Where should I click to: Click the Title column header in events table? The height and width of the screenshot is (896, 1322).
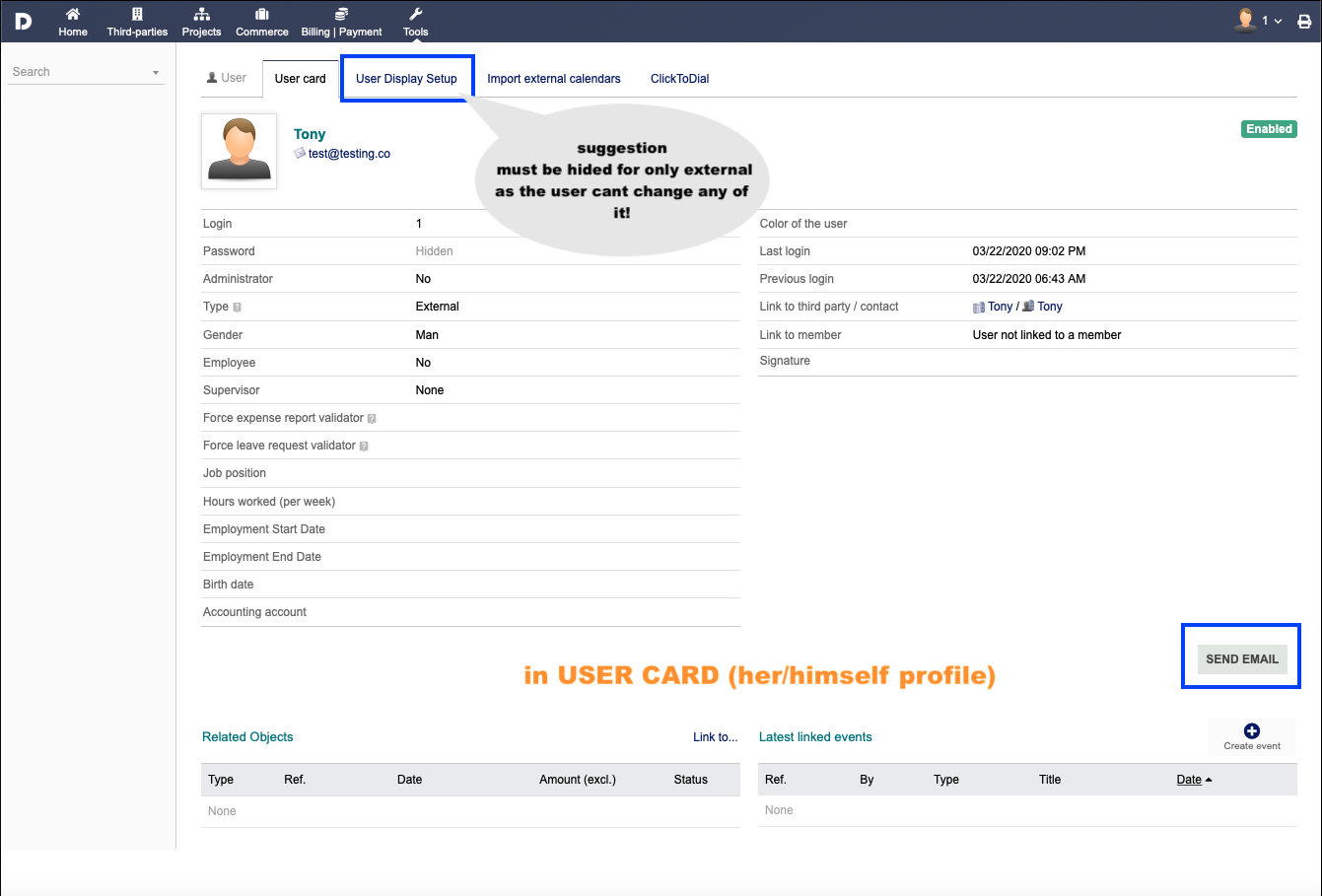coord(1050,780)
